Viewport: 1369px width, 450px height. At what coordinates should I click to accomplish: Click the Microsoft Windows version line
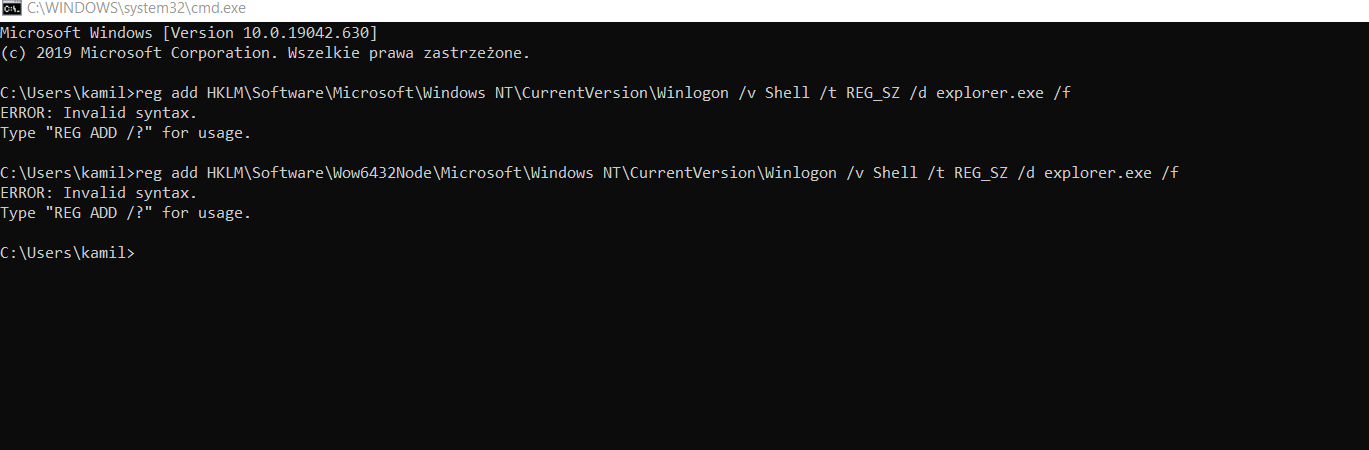(189, 33)
